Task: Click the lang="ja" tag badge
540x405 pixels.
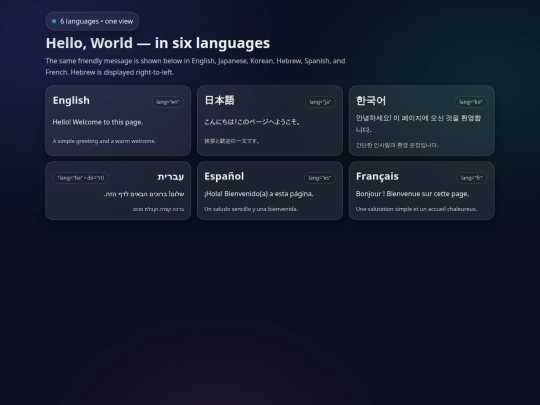Action: tap(320, 102)
